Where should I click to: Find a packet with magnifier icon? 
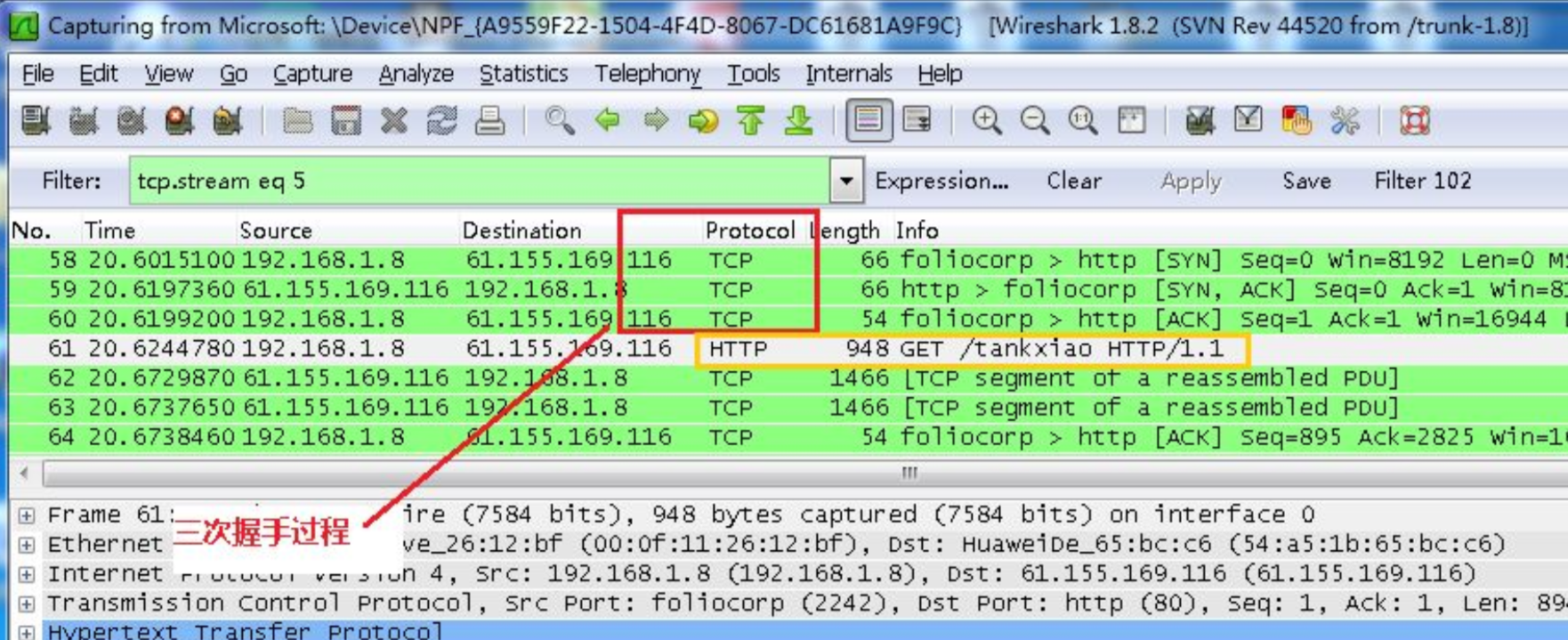point(559,120)
